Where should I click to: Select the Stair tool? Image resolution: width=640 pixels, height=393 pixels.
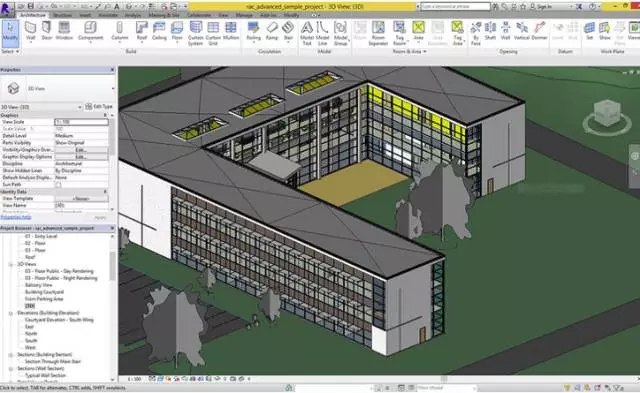point(289,31)
